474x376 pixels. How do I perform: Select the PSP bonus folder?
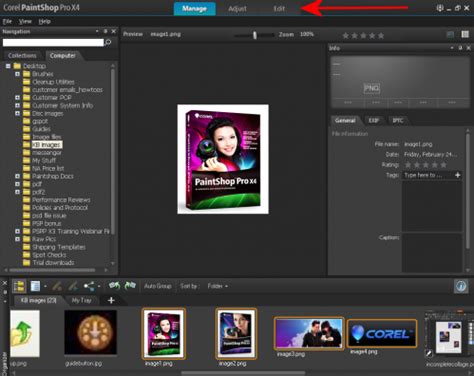click(47, 223)
